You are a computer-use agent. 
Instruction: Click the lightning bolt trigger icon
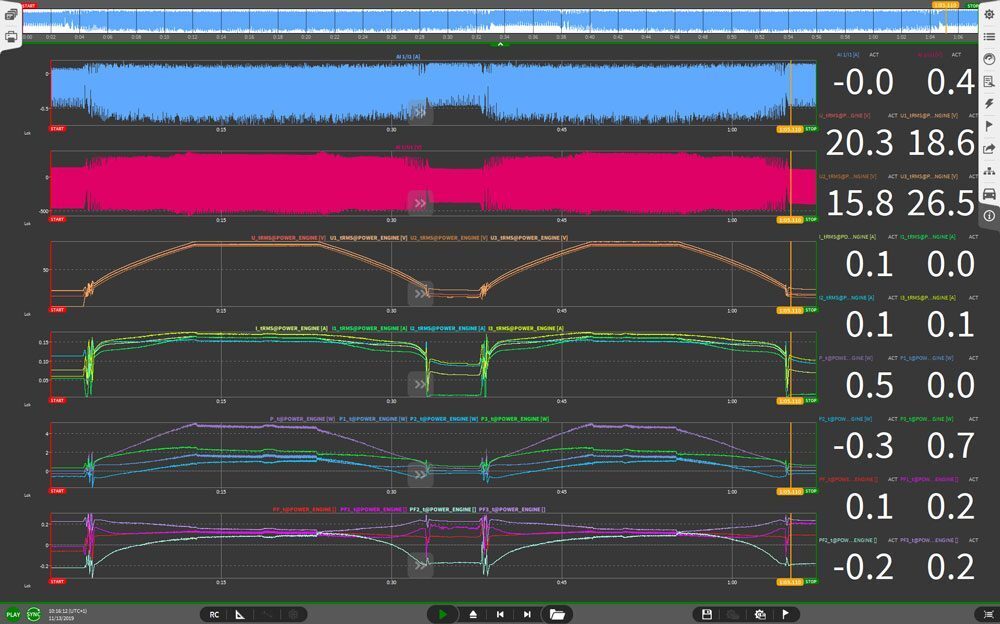click(x=988, y=103)
